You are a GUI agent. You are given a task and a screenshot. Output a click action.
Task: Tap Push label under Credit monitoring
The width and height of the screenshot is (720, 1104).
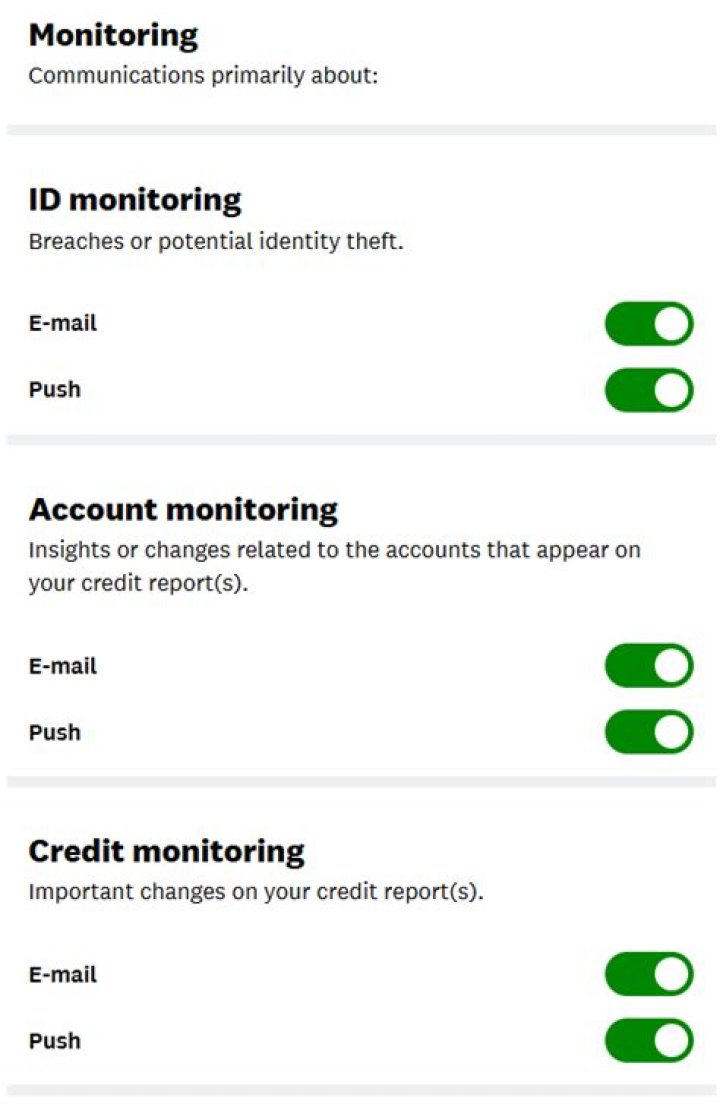coord(54,1041)
